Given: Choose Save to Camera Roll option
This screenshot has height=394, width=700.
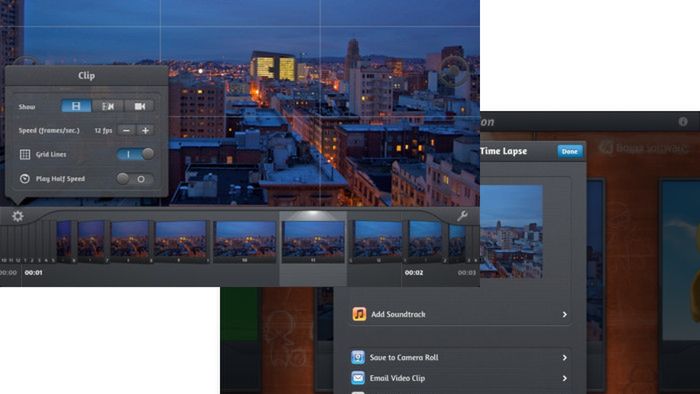Looking at the screenshot, I should (459, 357).
